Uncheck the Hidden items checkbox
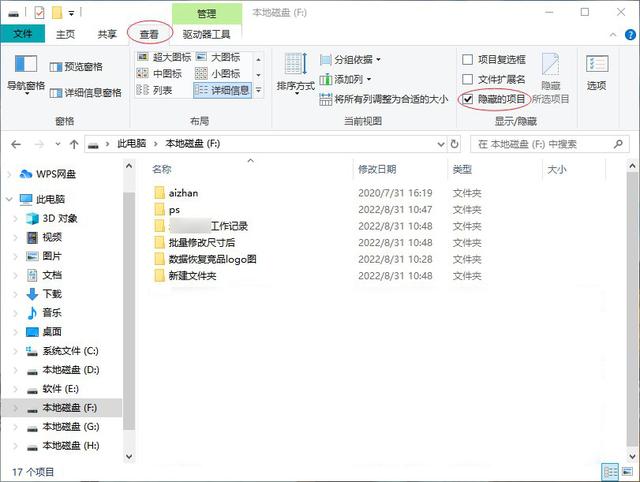640x482 pixels. (x=467, y=99)
